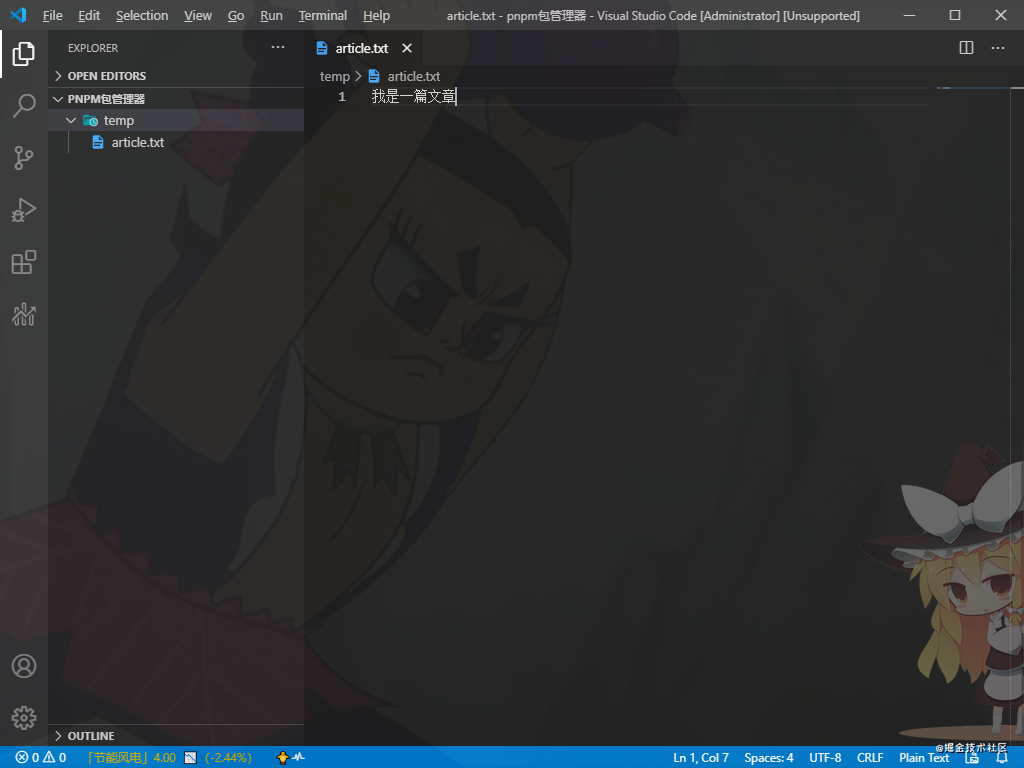Minimize the VS Code window

point(909,15)
